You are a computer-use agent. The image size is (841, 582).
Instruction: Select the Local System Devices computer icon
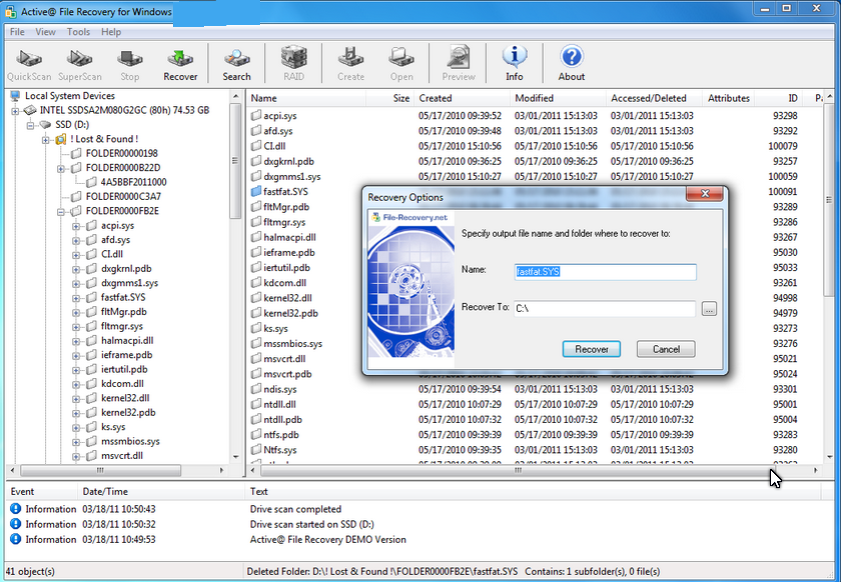click(x=15, y=96)
